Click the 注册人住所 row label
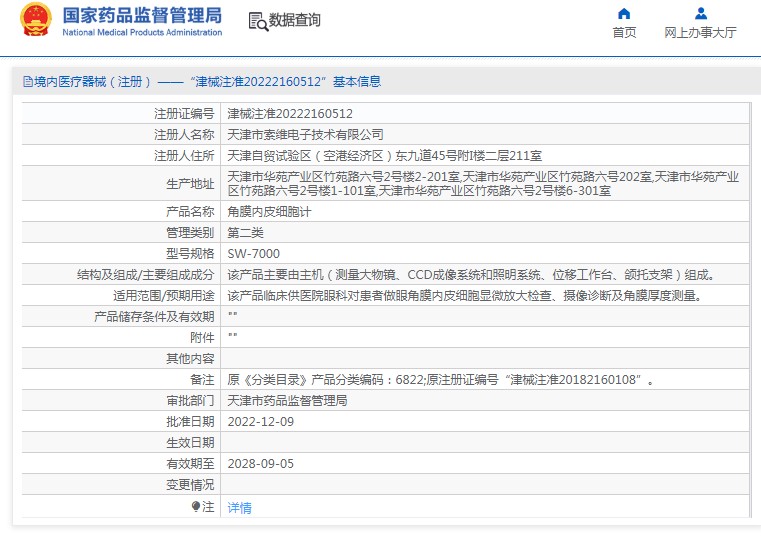 pos(184,156)
